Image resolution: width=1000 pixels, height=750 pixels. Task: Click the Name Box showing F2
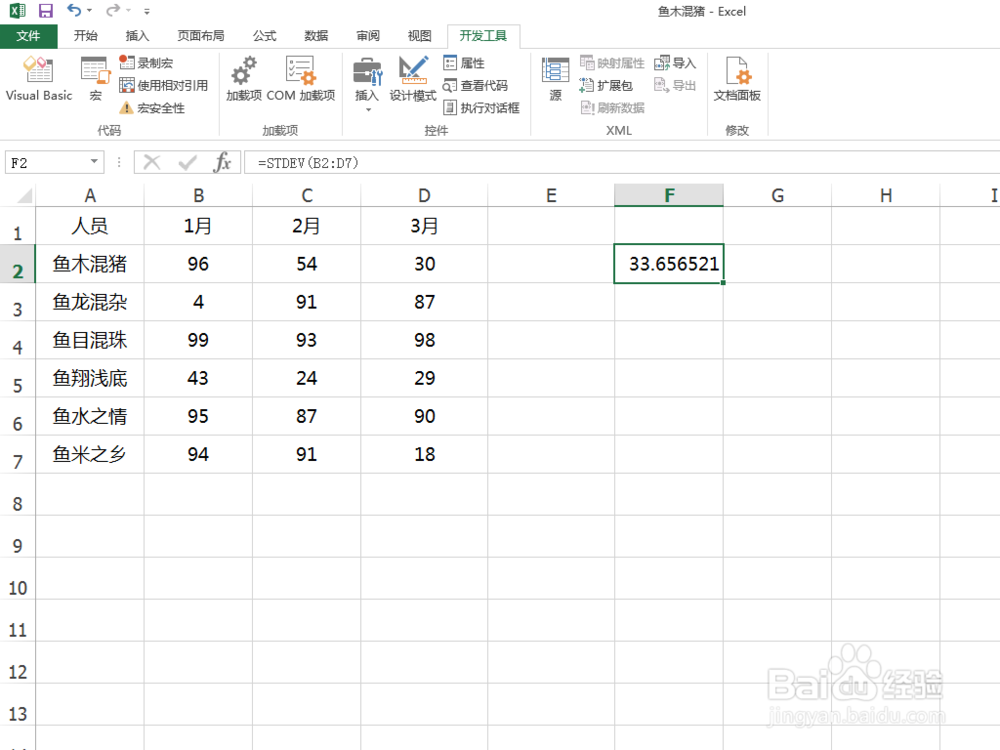click(47, 162)
